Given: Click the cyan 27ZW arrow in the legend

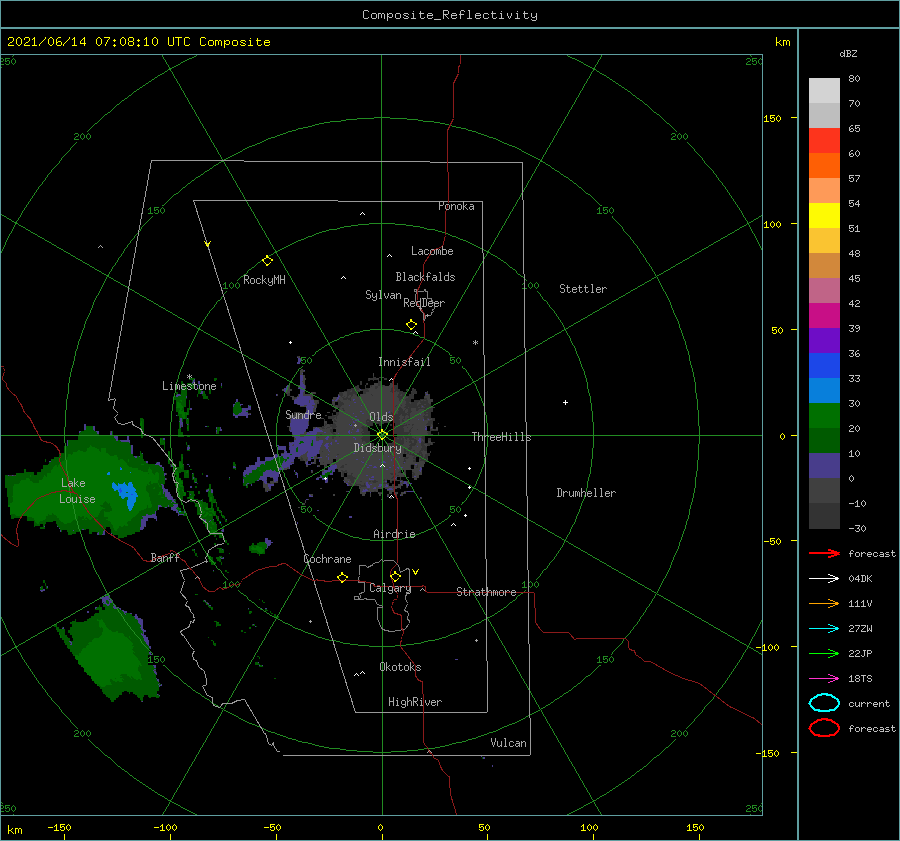Looking at the screenshot, I should 824,629.
